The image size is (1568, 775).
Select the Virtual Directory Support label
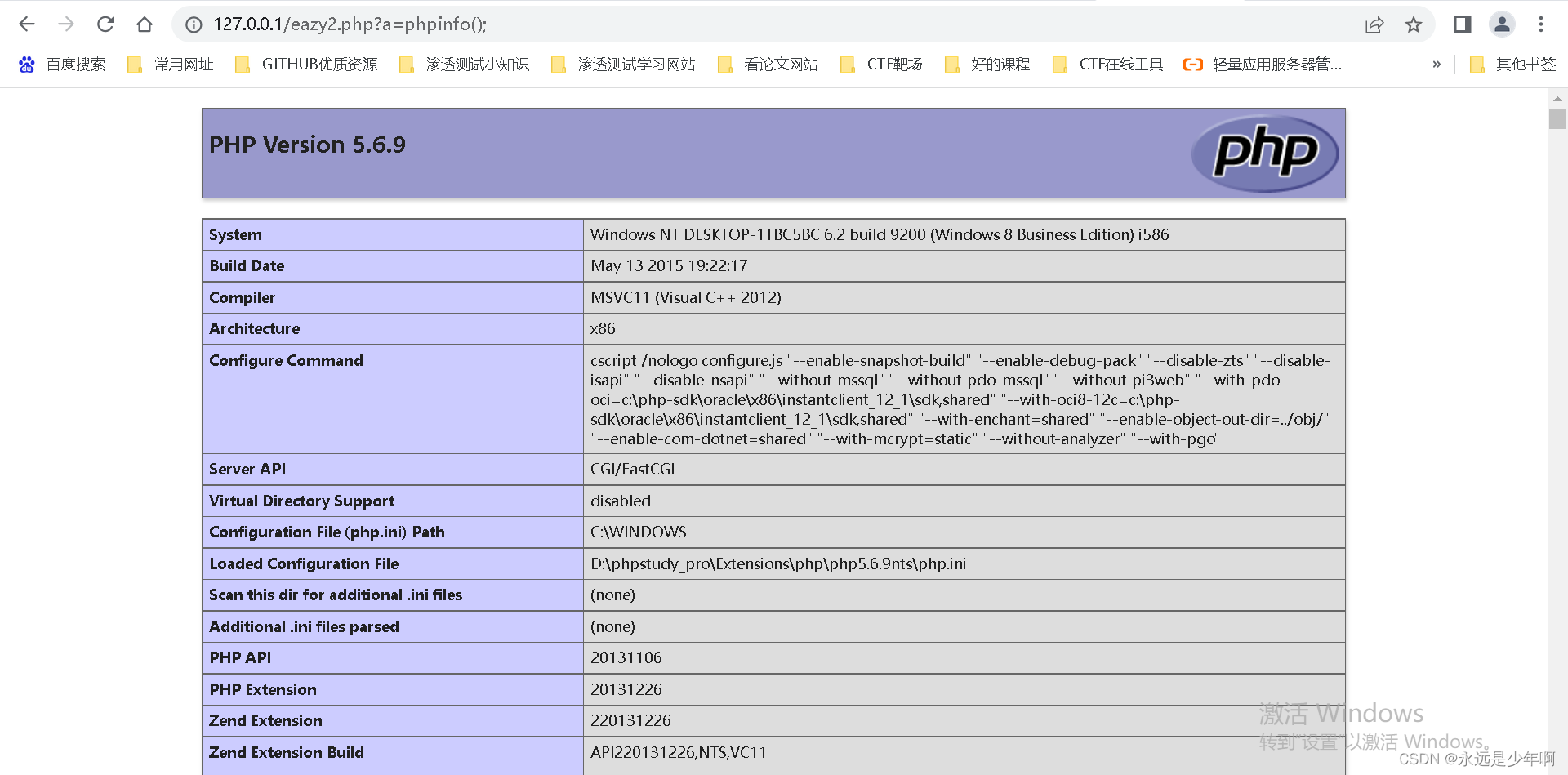pos(301,501)
